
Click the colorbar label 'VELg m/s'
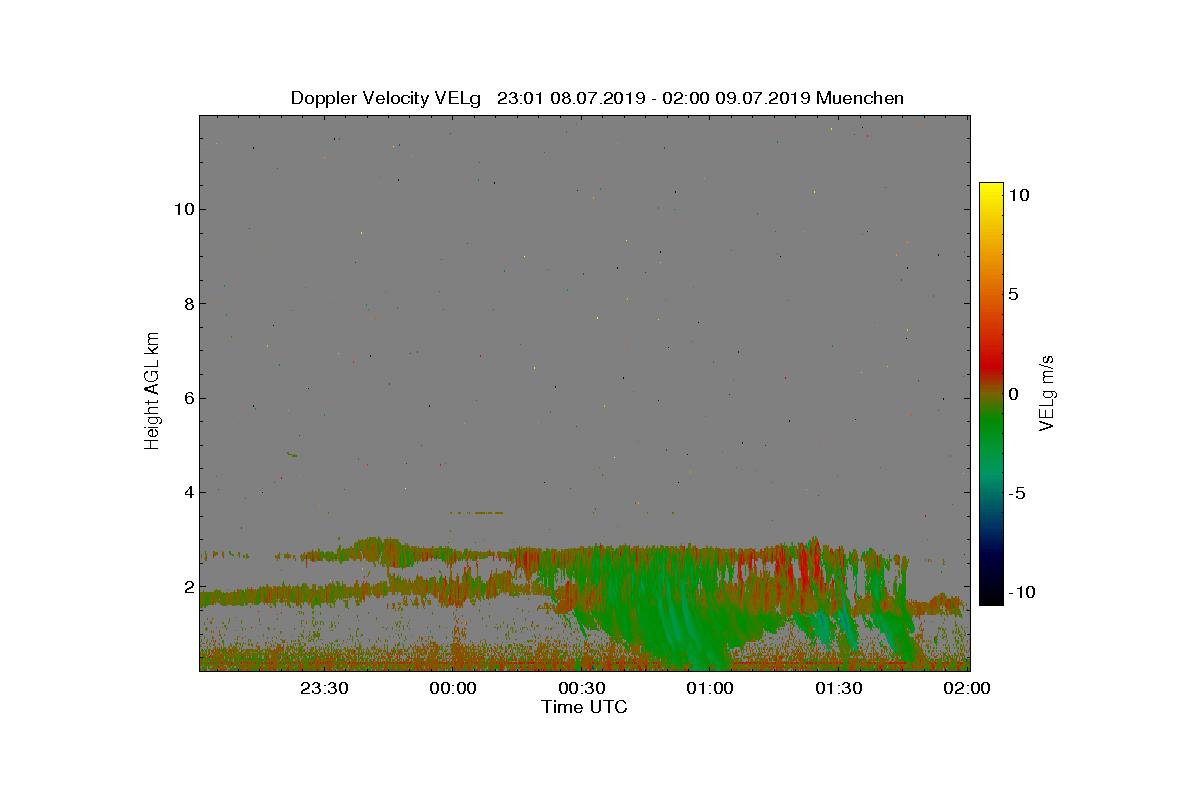1048,392
